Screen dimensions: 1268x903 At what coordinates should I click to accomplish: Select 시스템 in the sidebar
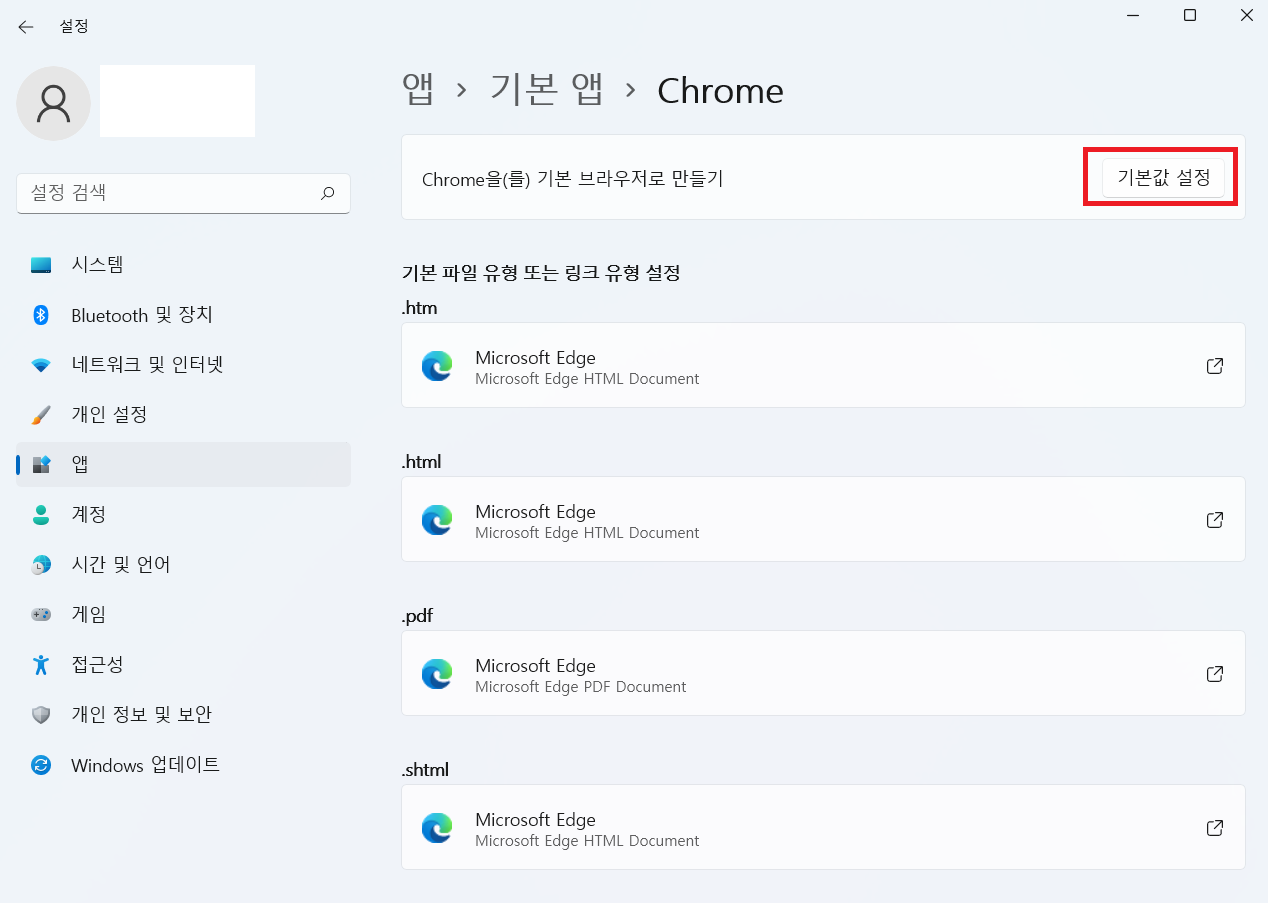pos(183,265)
